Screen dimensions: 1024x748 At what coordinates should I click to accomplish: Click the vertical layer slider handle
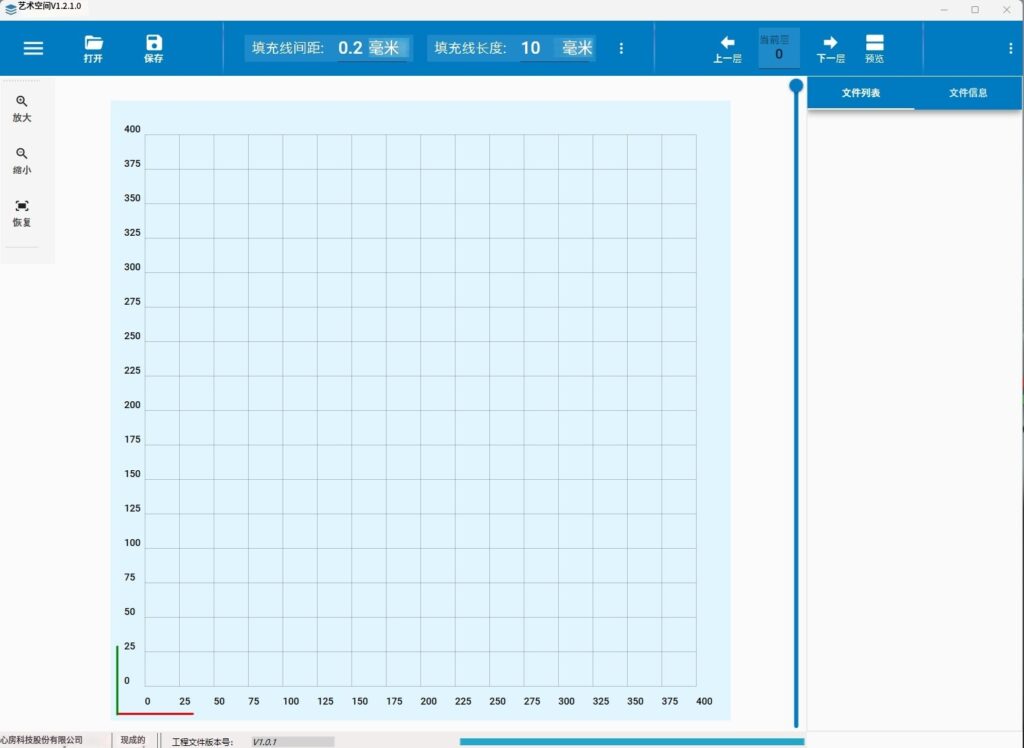(796, 86)
